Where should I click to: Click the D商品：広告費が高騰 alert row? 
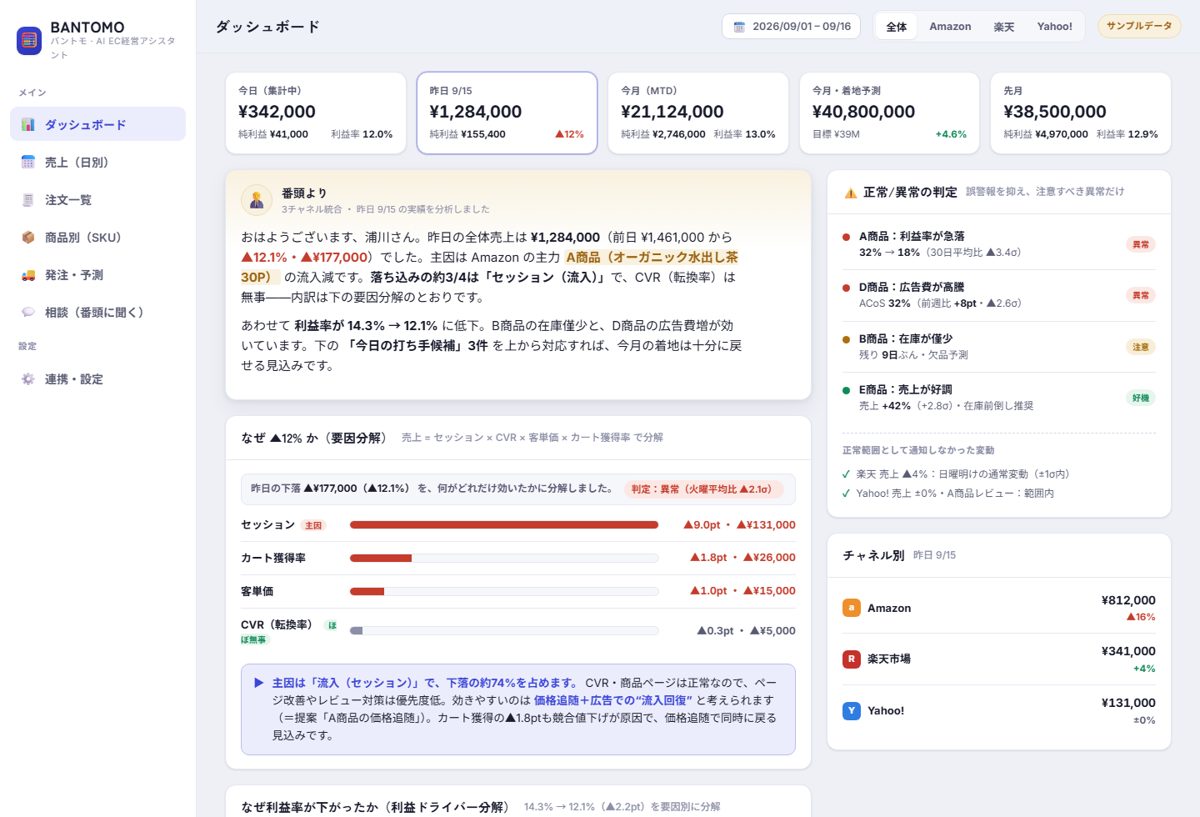(999, 295)
